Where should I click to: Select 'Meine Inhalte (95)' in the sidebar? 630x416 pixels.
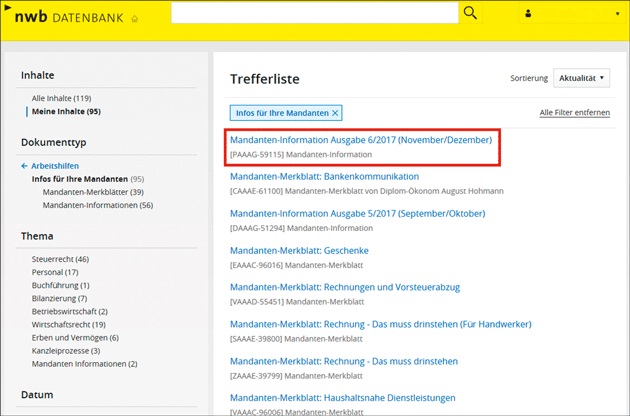[x=66, y=111]
